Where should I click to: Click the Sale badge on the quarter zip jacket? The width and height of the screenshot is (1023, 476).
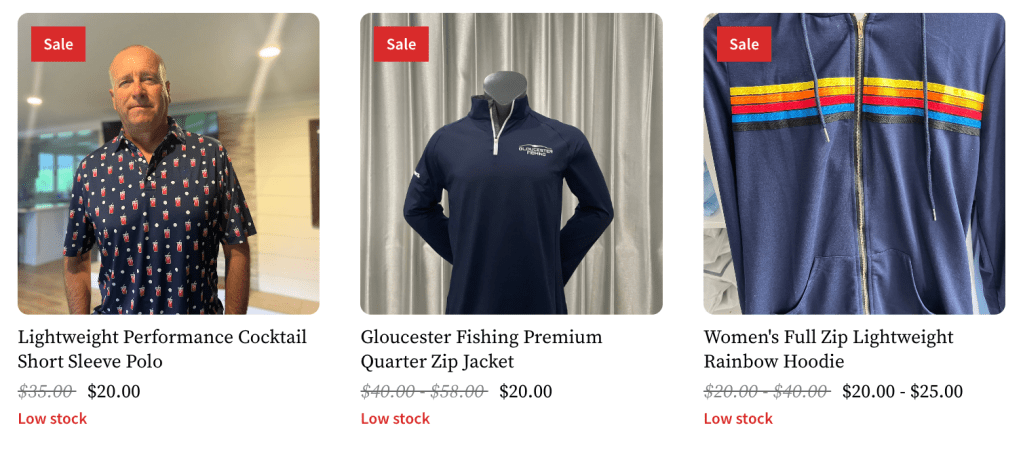tap(401, 44)
